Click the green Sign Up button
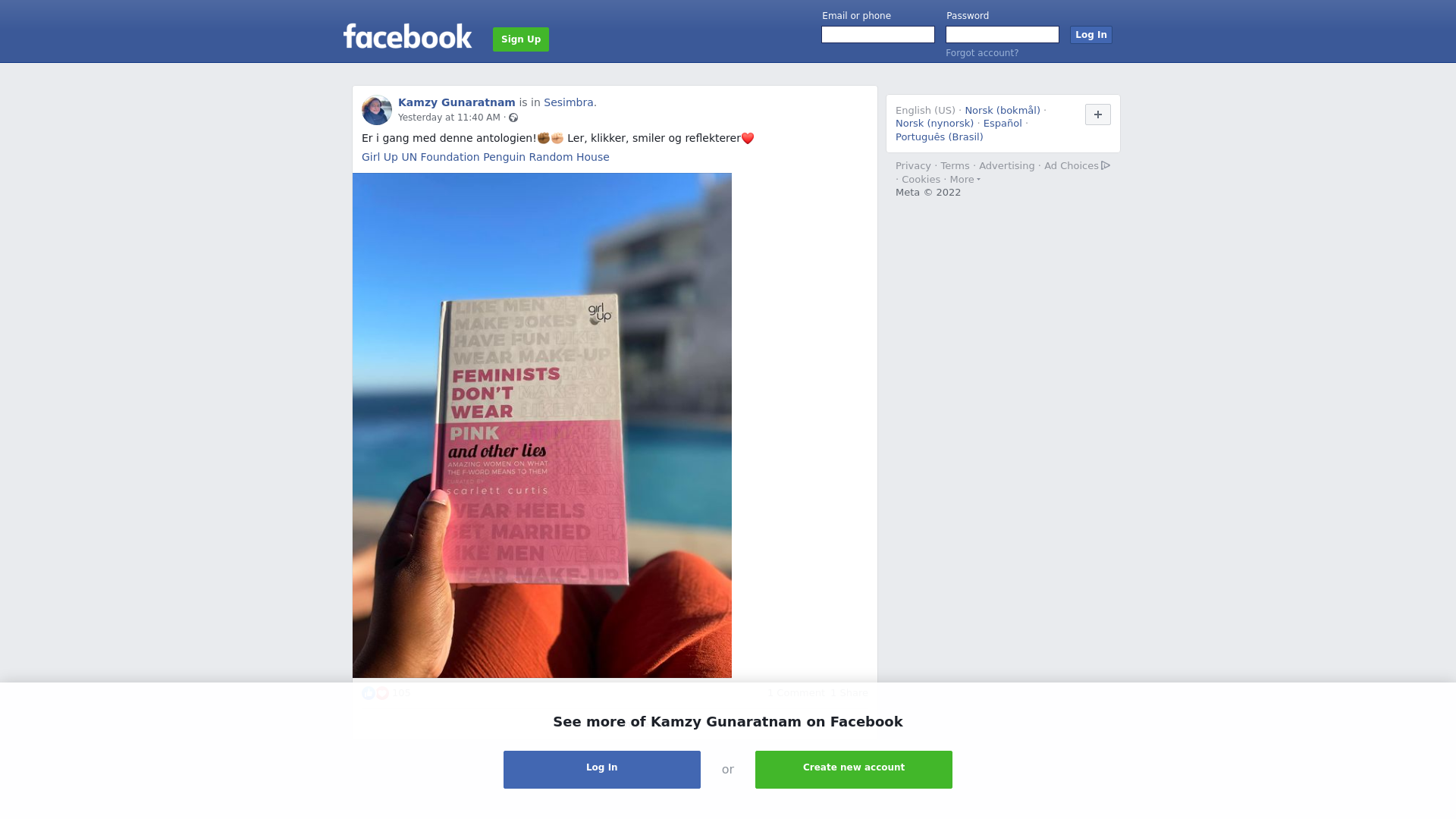The height and width of the screenshot is (819, 1456). (521, 39)
